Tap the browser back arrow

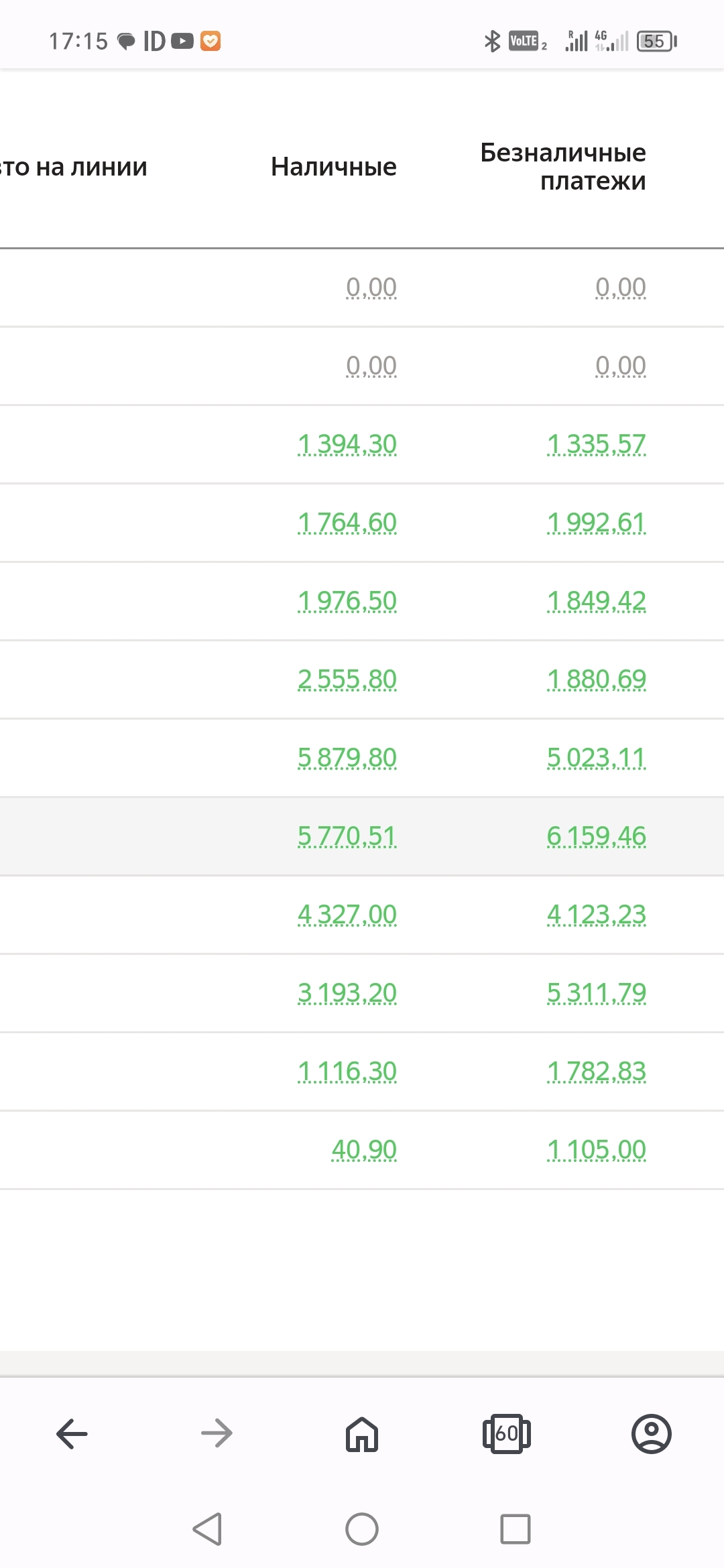(x=72, y=1434)
